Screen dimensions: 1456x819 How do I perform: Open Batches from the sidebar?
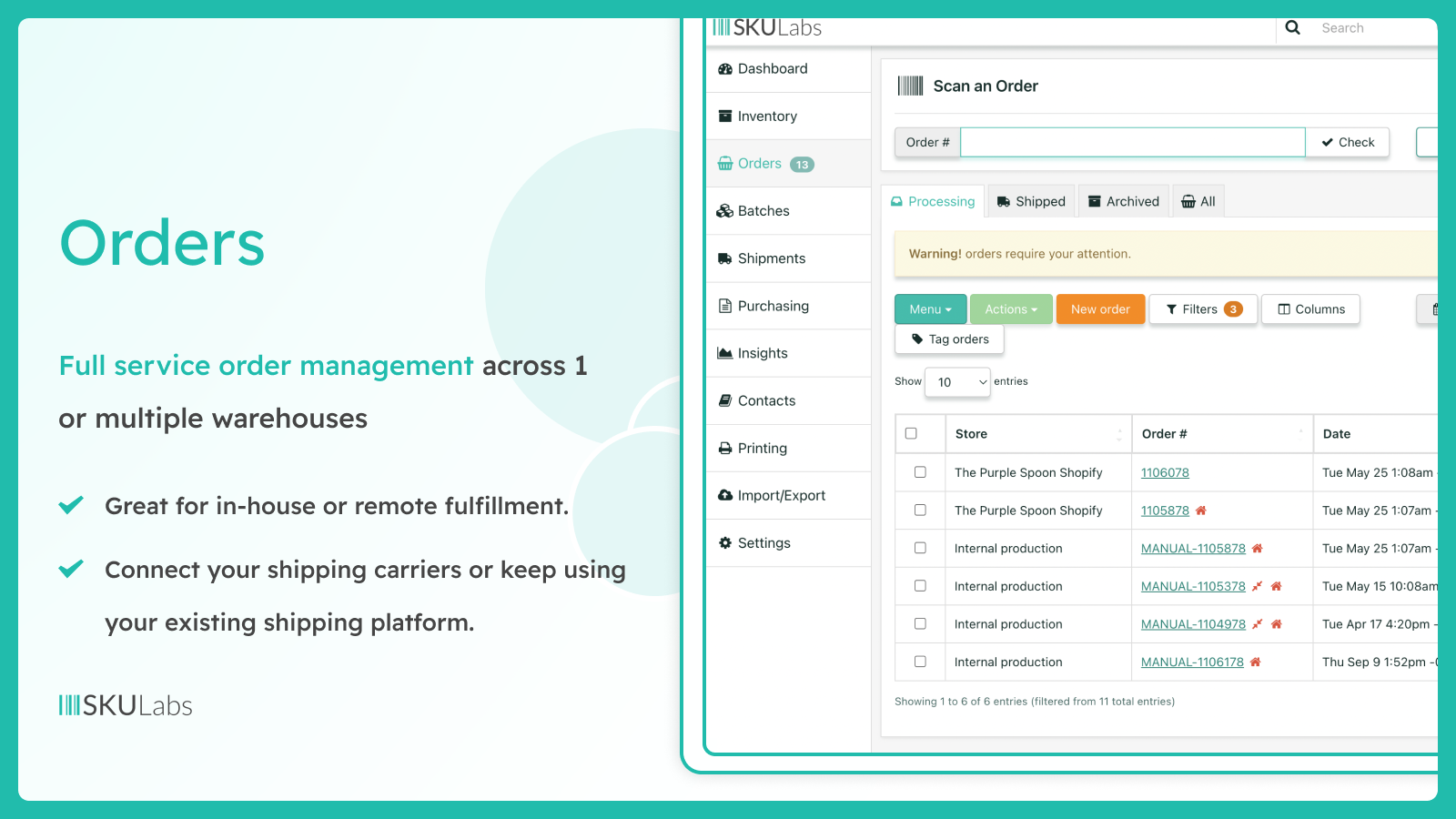(x=788, y=211)
